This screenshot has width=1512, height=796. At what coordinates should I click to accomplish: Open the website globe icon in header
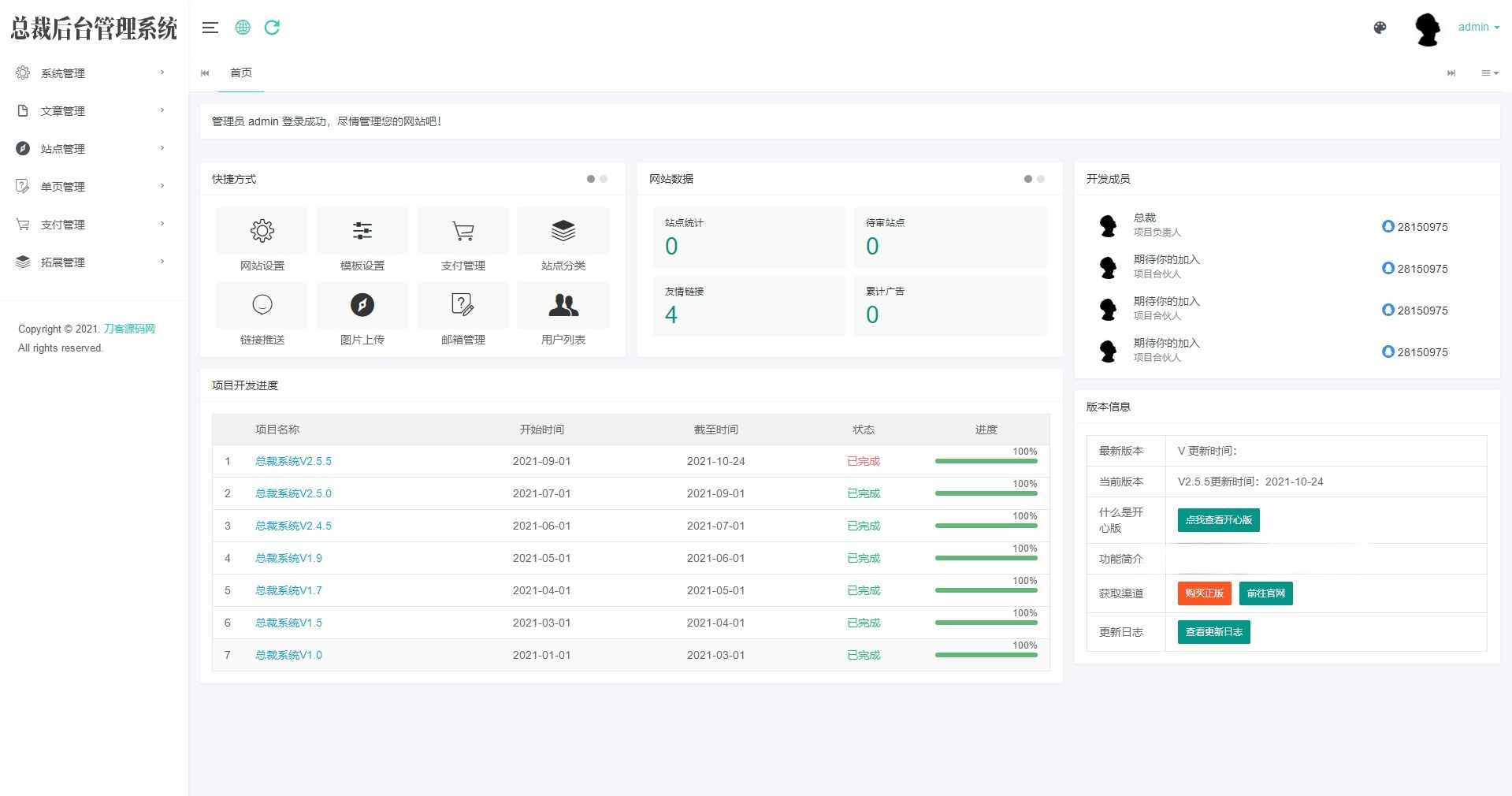tap(243, 28)
